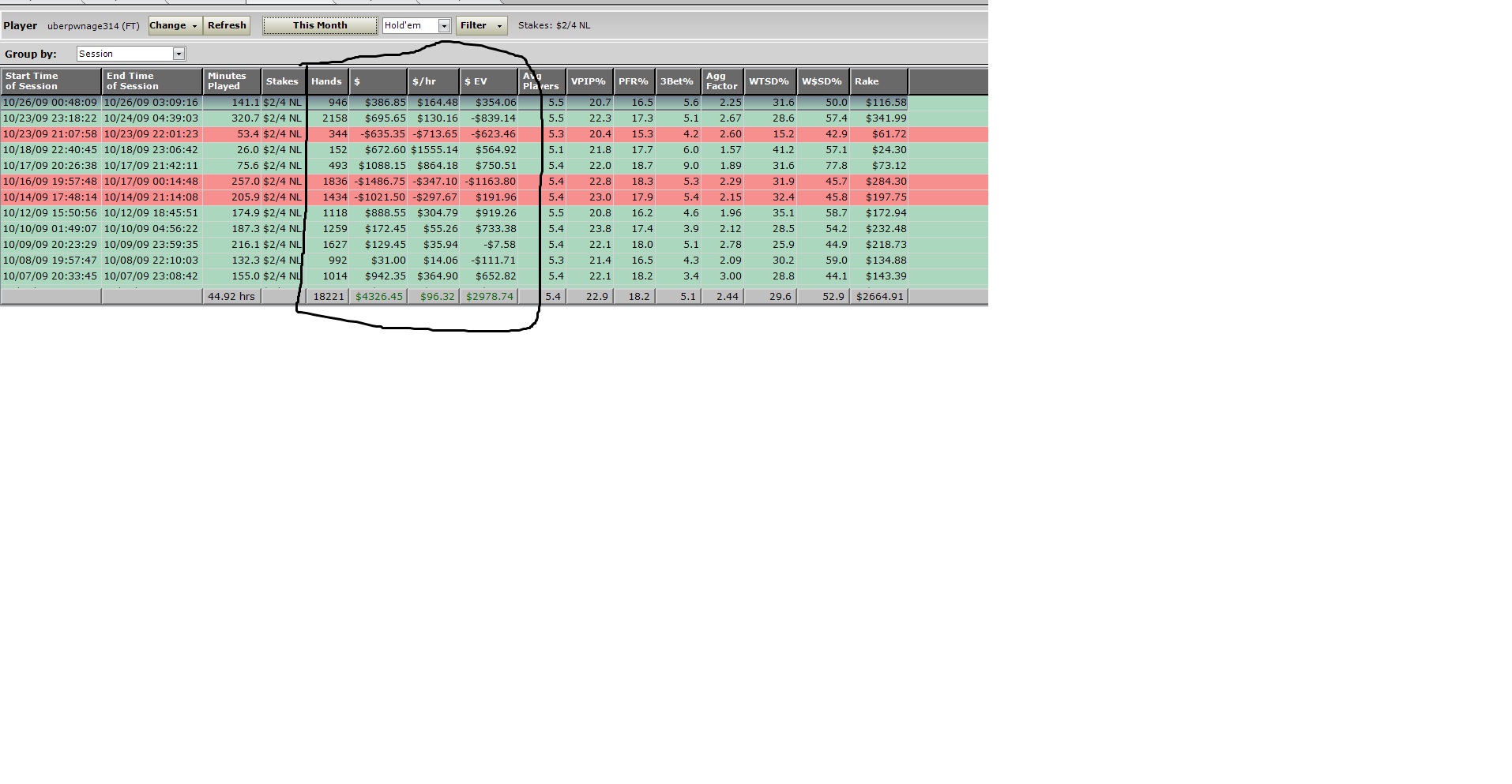Screen dimensions: 1512x784
Task: Click the 44.92 hrs total cell
Action: (231, 297)
